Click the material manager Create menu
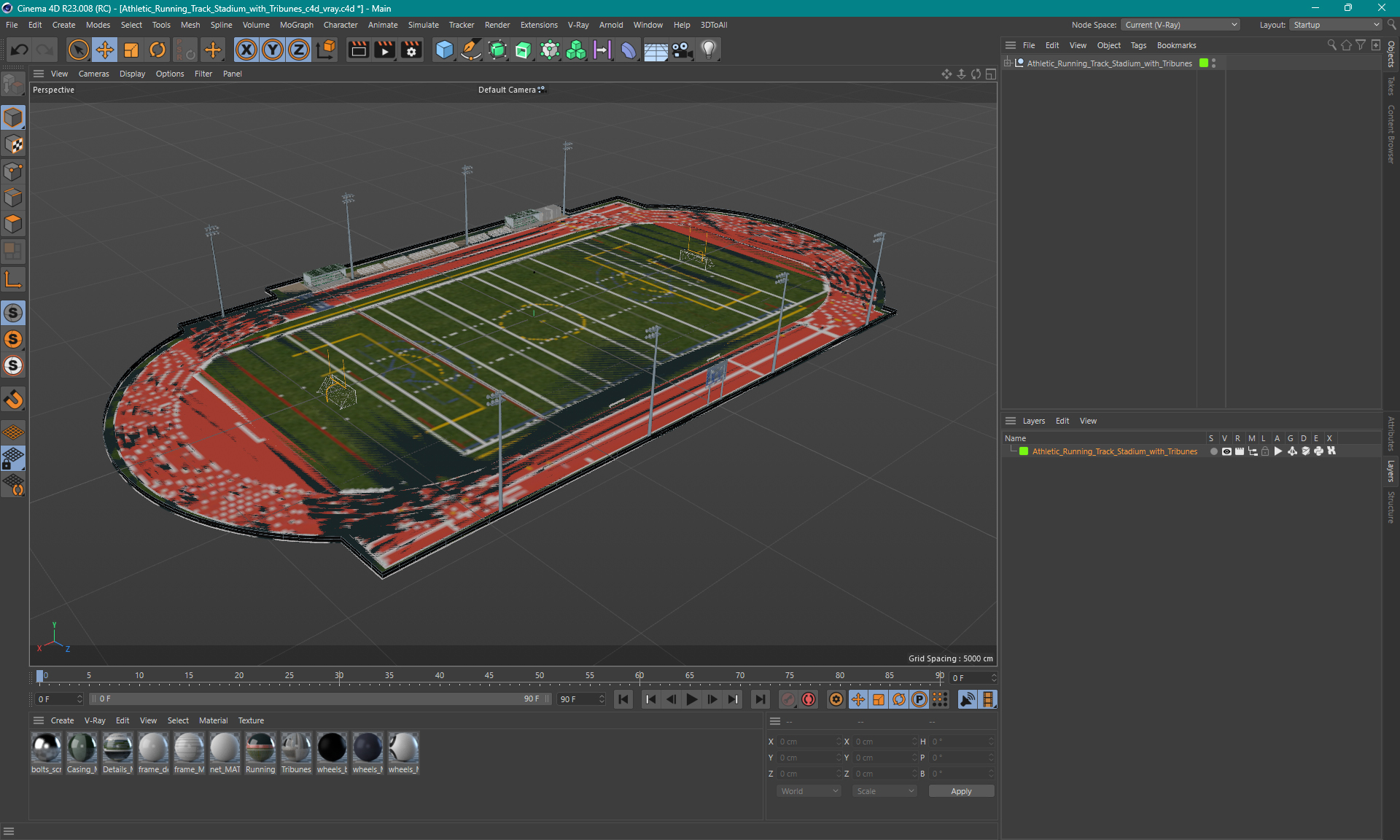This screenshot has height=840, width=1400. tap(62, 720)
